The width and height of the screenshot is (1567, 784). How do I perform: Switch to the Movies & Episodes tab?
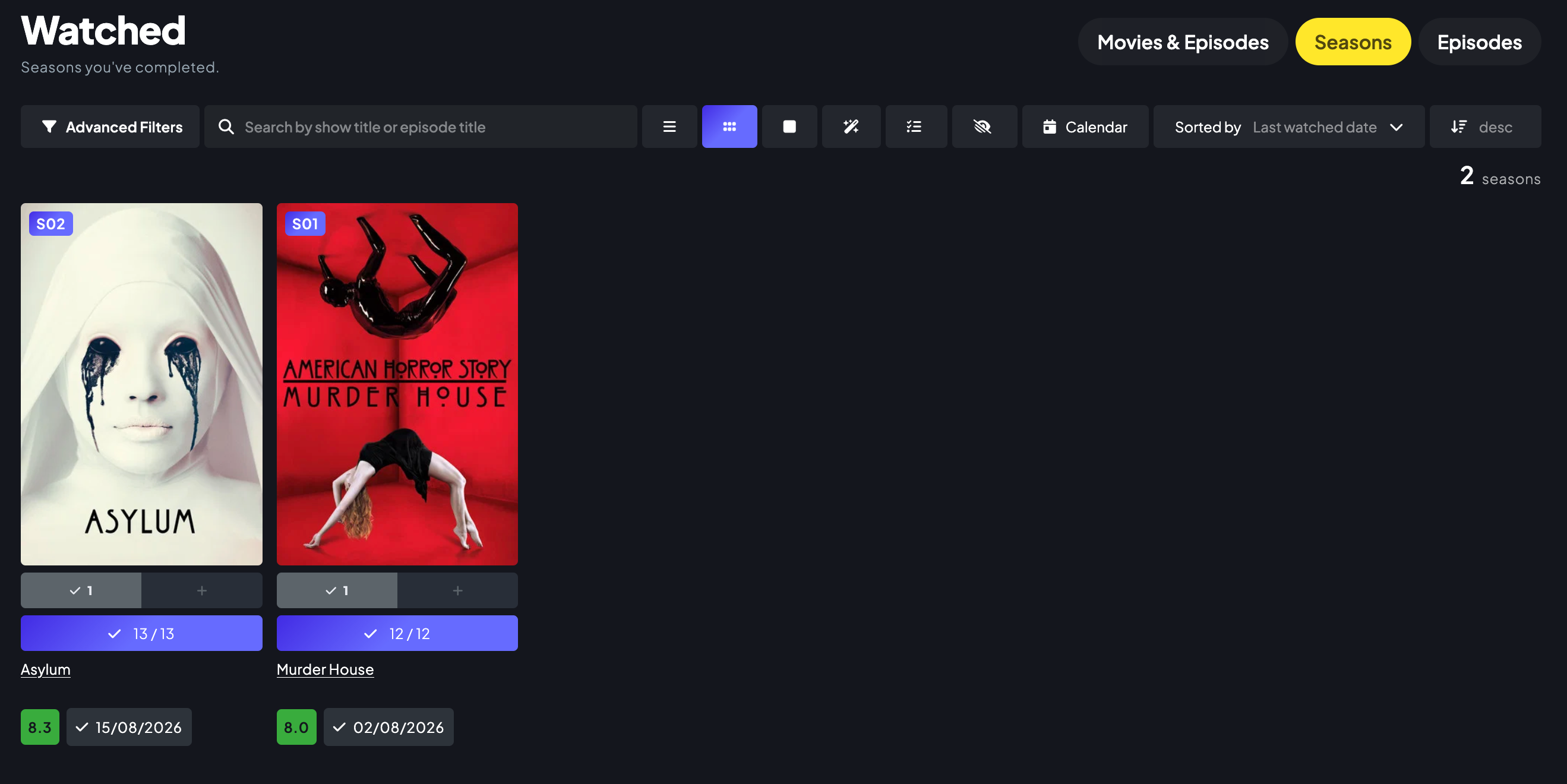(1183, 42)
